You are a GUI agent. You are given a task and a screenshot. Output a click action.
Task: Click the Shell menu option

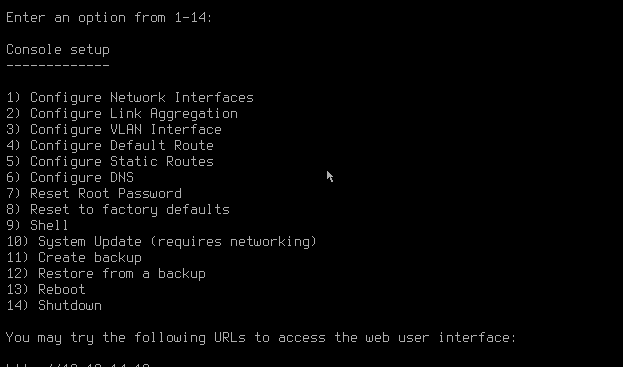pyautogui.click(x=37, y=226)
